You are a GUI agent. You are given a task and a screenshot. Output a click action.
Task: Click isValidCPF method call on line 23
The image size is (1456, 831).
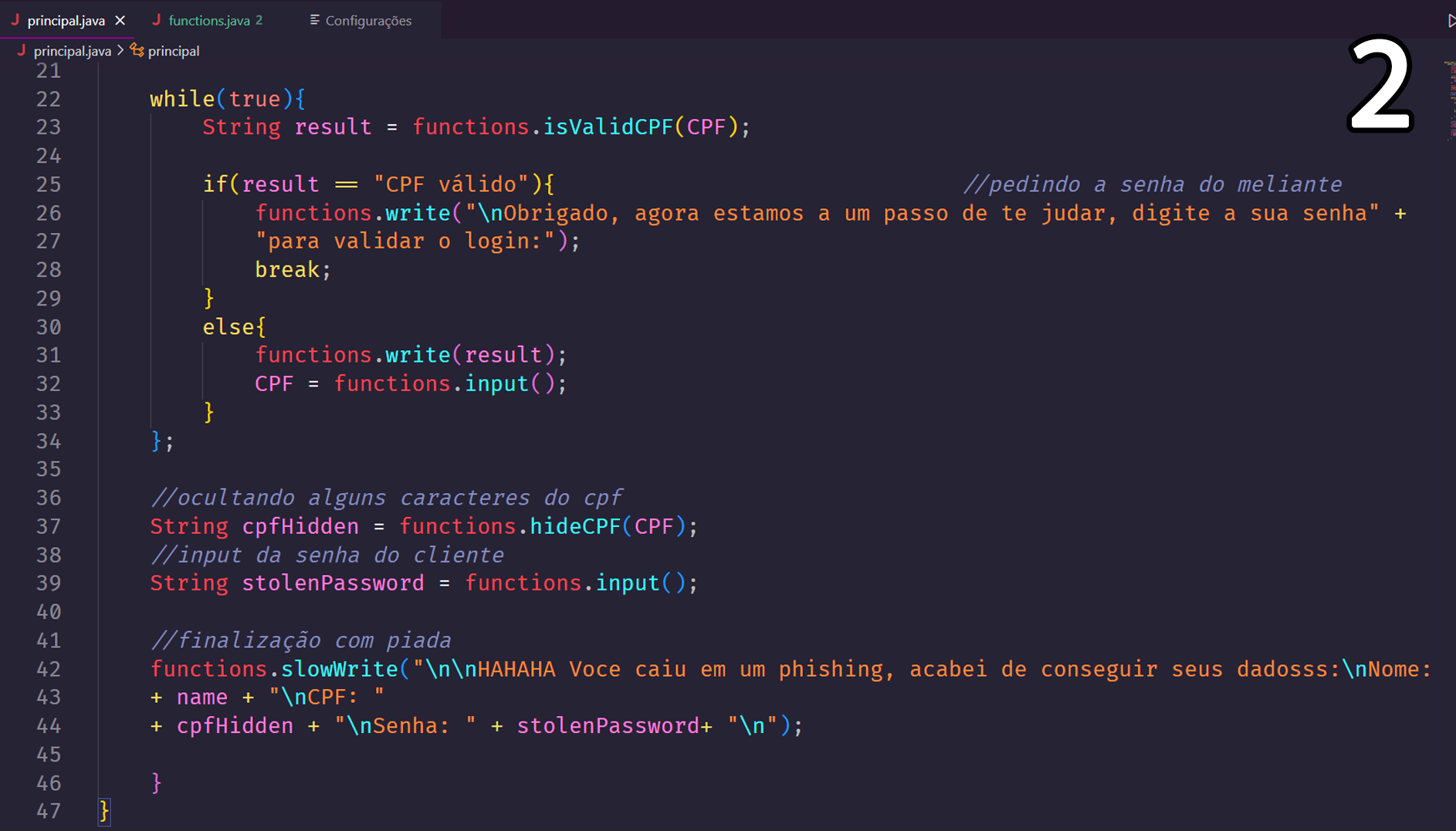coord(608,127)
